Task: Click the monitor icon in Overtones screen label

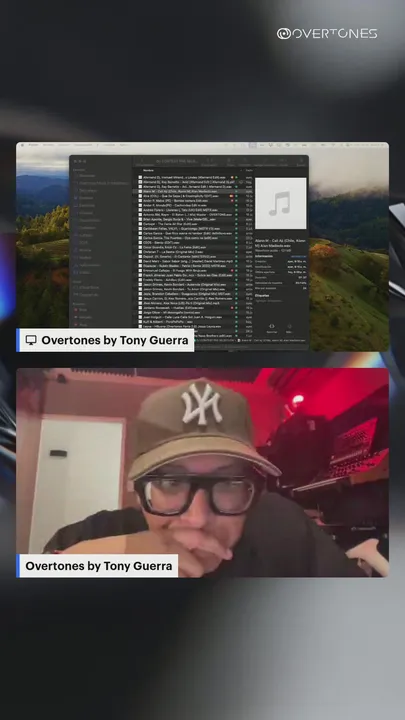Action: 31,340
